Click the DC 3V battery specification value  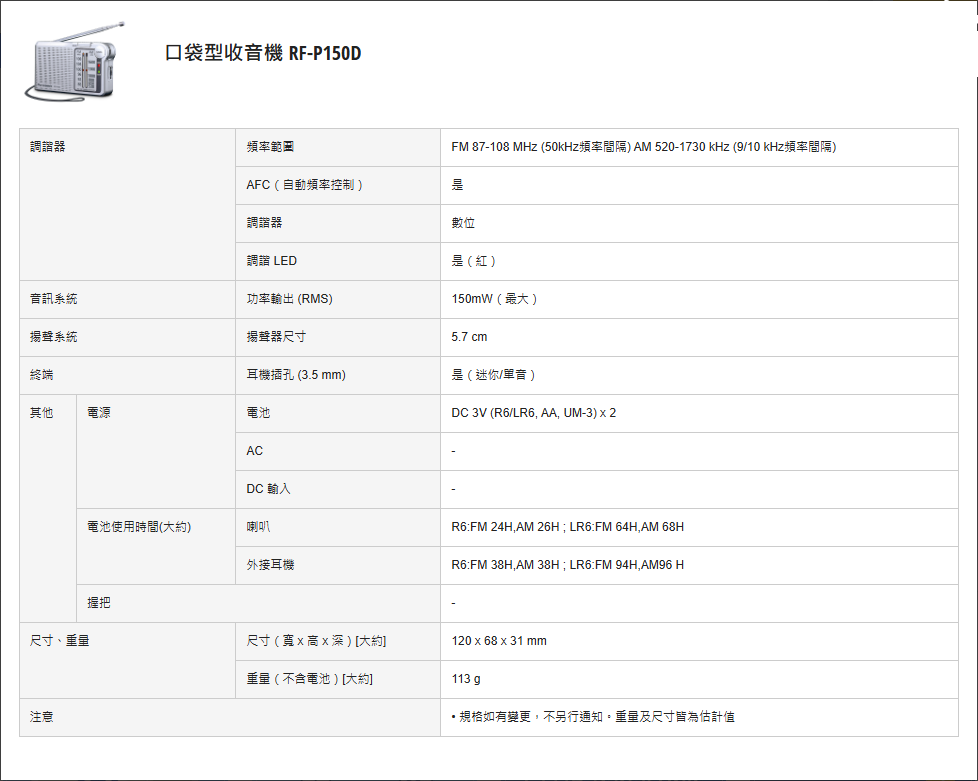(x=534, y=413)
